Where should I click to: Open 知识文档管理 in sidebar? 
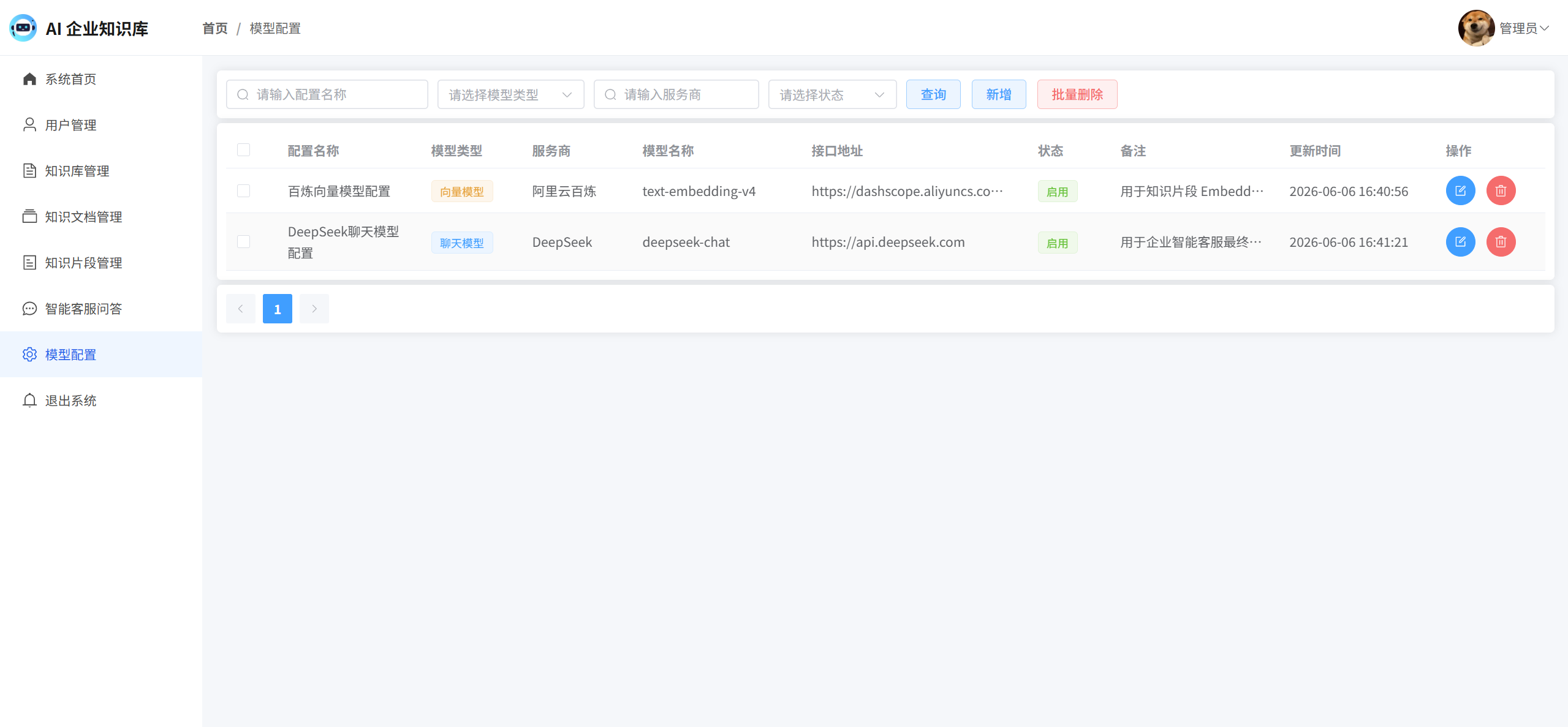click(101, 217)
